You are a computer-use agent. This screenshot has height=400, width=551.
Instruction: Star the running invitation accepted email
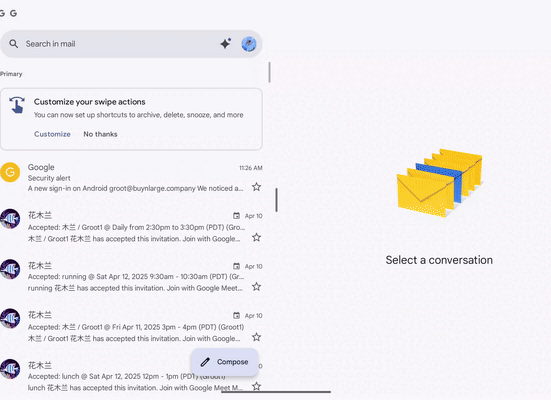pos(257,286)
